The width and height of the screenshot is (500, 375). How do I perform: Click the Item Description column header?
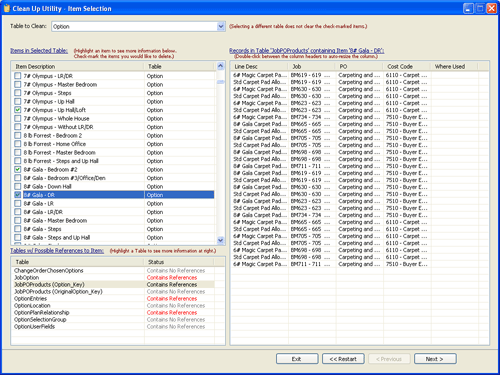point(78,67)
